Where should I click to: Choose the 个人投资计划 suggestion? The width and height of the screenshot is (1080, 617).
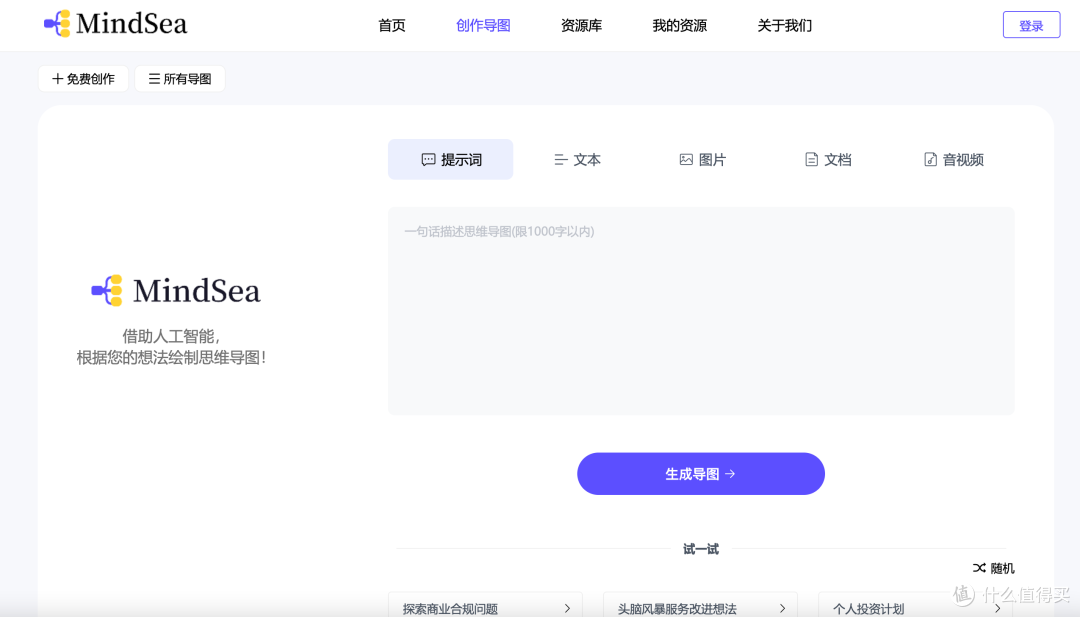point(915,606)
